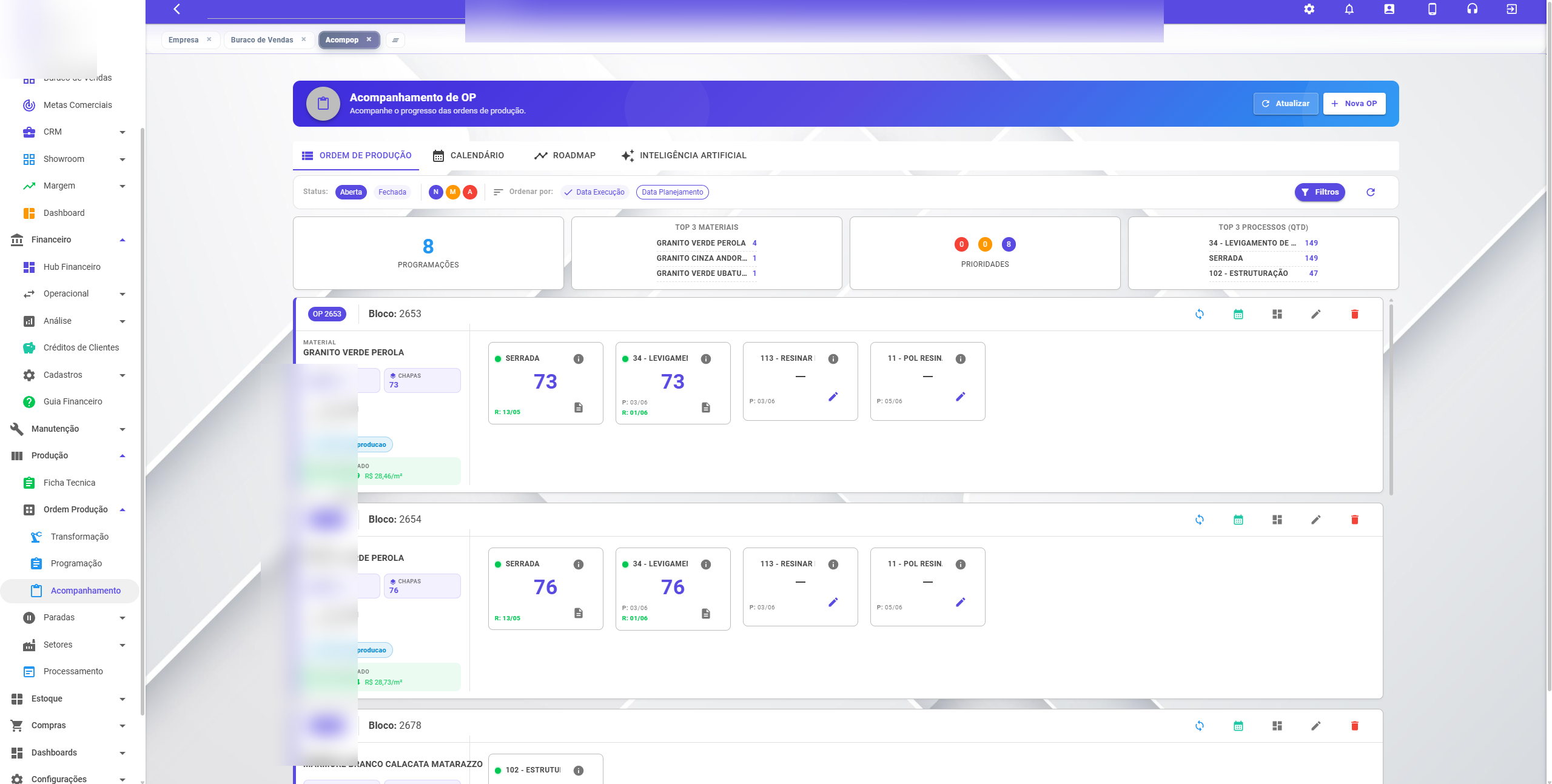Toggle Fechada status filter

[x=392, y=192]
